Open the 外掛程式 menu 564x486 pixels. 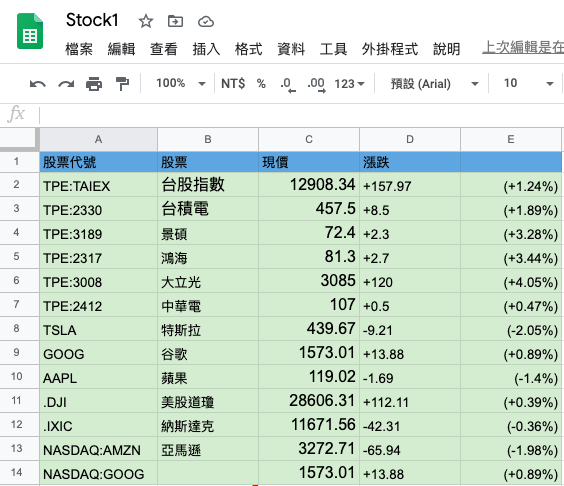[390, 49]
